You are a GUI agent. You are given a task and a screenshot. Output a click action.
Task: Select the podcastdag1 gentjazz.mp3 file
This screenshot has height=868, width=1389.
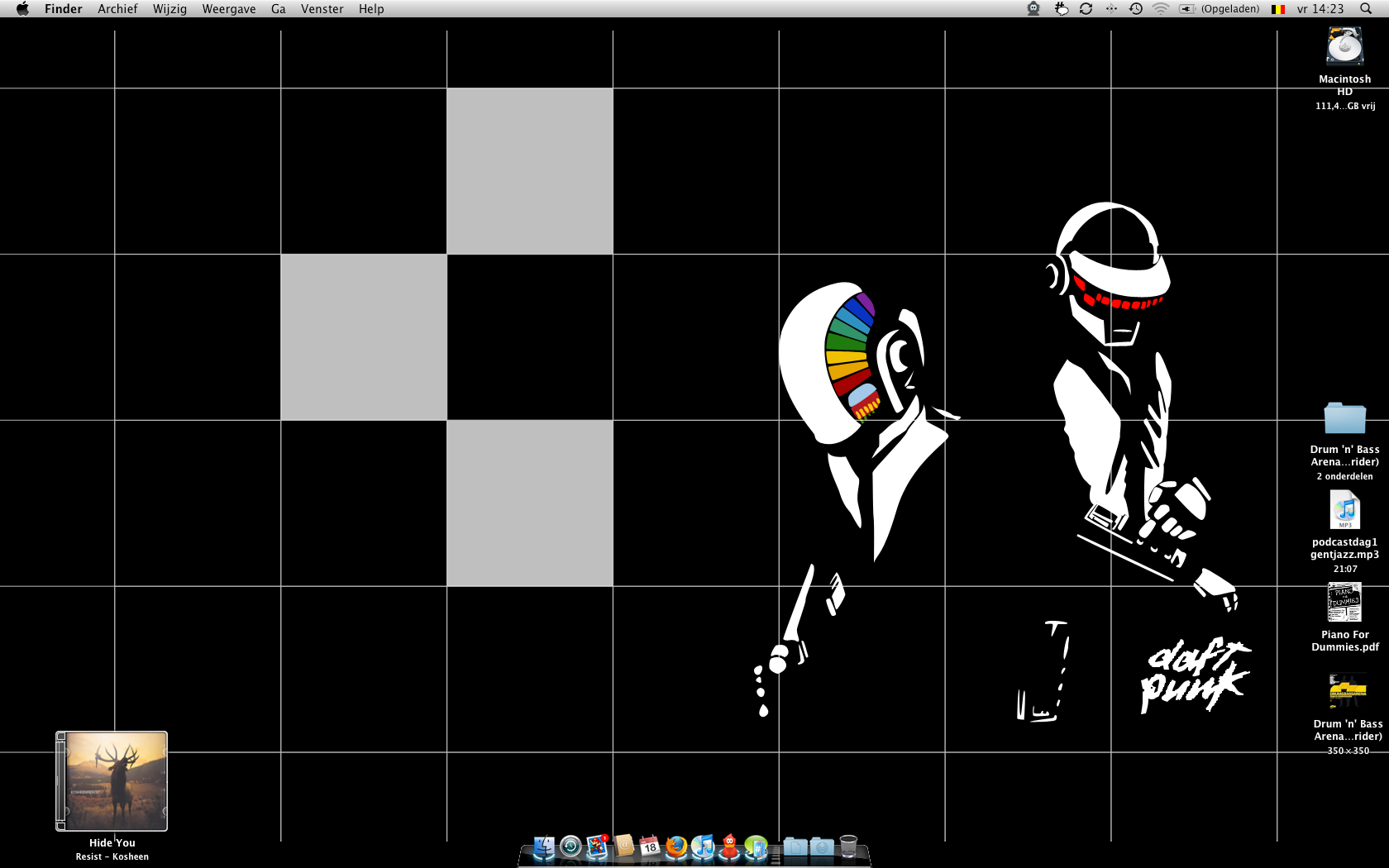1345,509
